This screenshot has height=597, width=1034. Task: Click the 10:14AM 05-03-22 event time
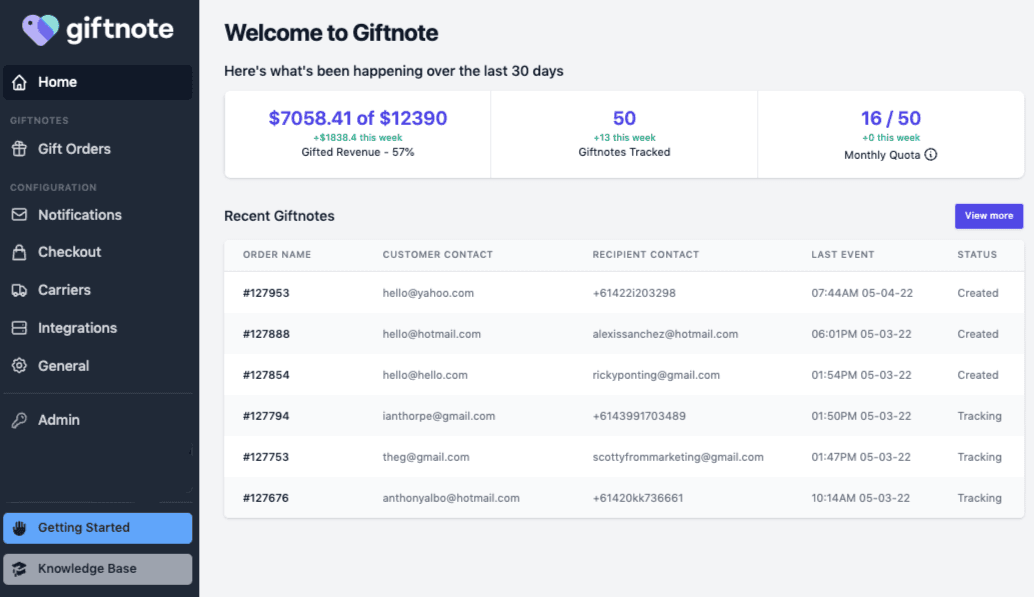pyautogui.click(x=860, y=498)
